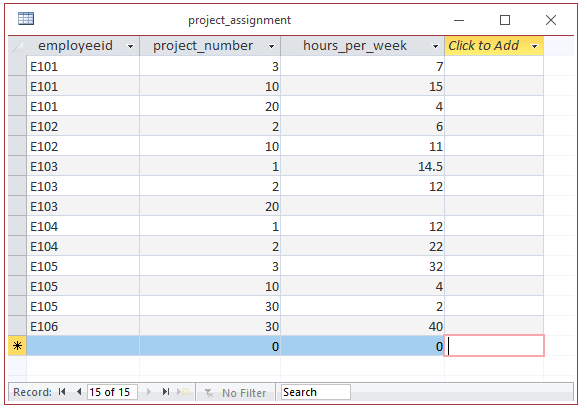This screenshot has height=418, width=581.
Task: Click project_number 30 in E106 row
Action: pos(210,326)
